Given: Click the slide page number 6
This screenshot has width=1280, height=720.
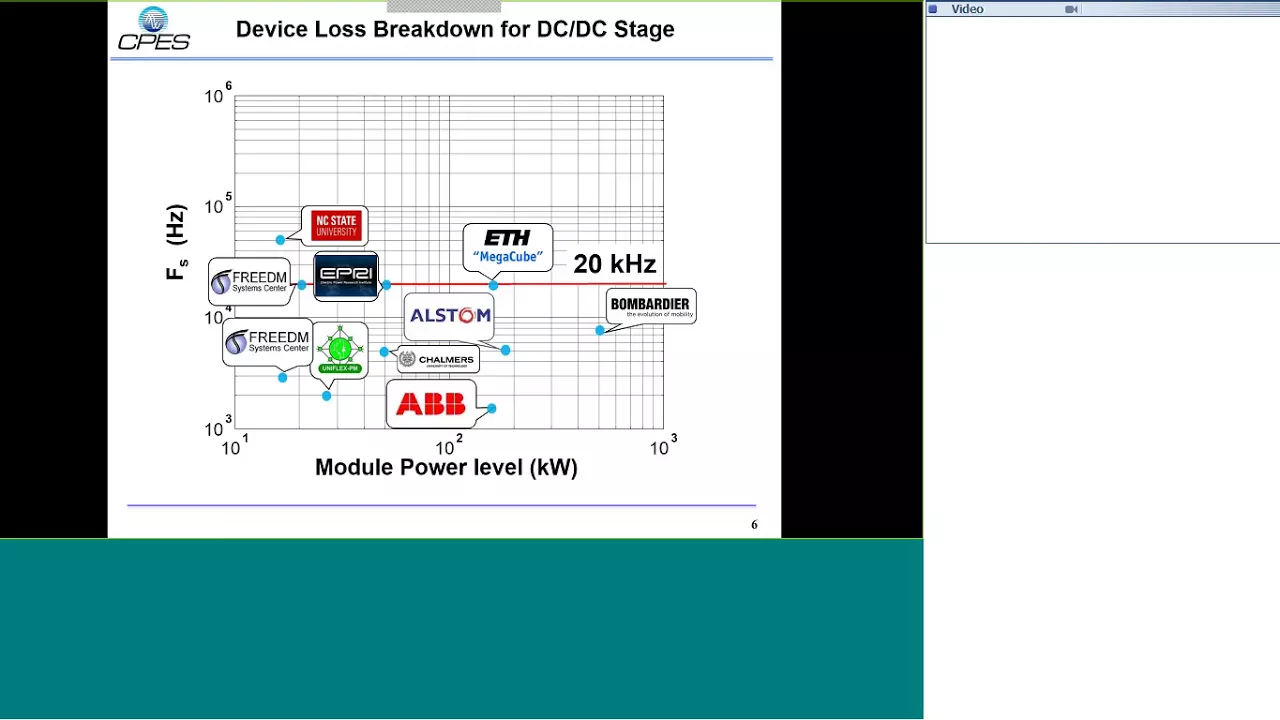Looking at the screenshot, I should (754, 524).
